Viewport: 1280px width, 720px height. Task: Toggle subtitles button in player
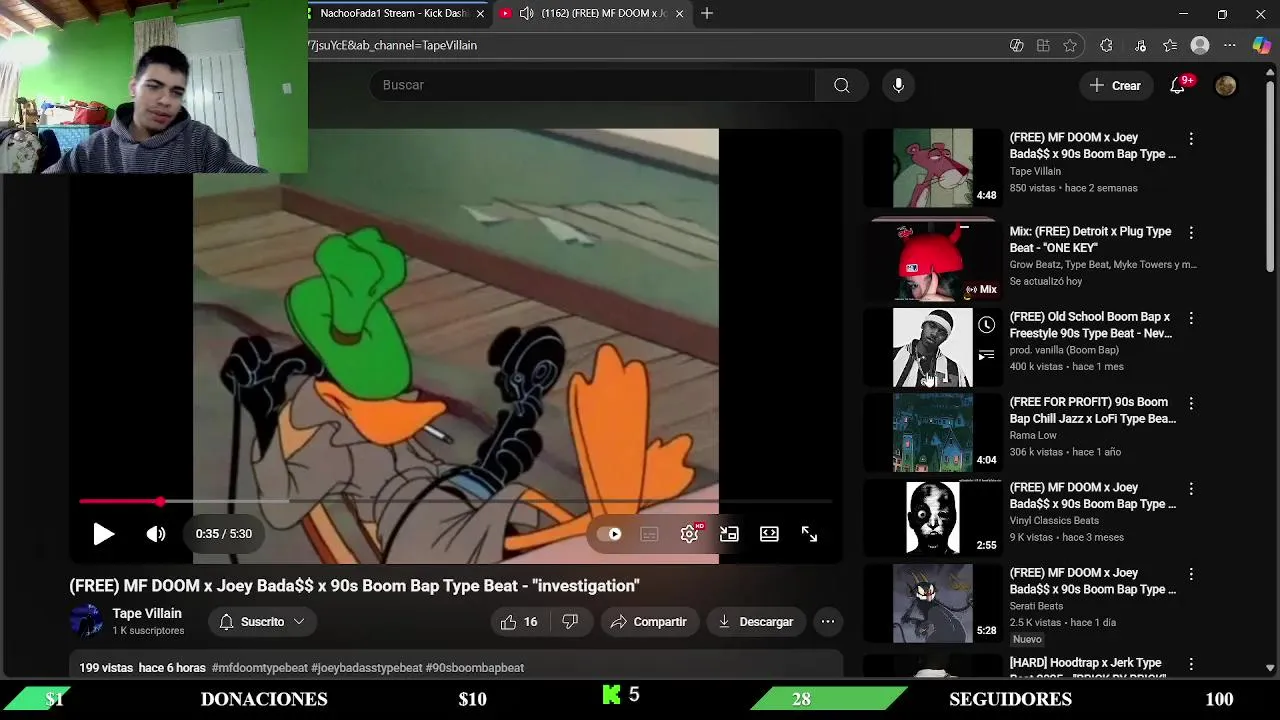click(649, 534)
